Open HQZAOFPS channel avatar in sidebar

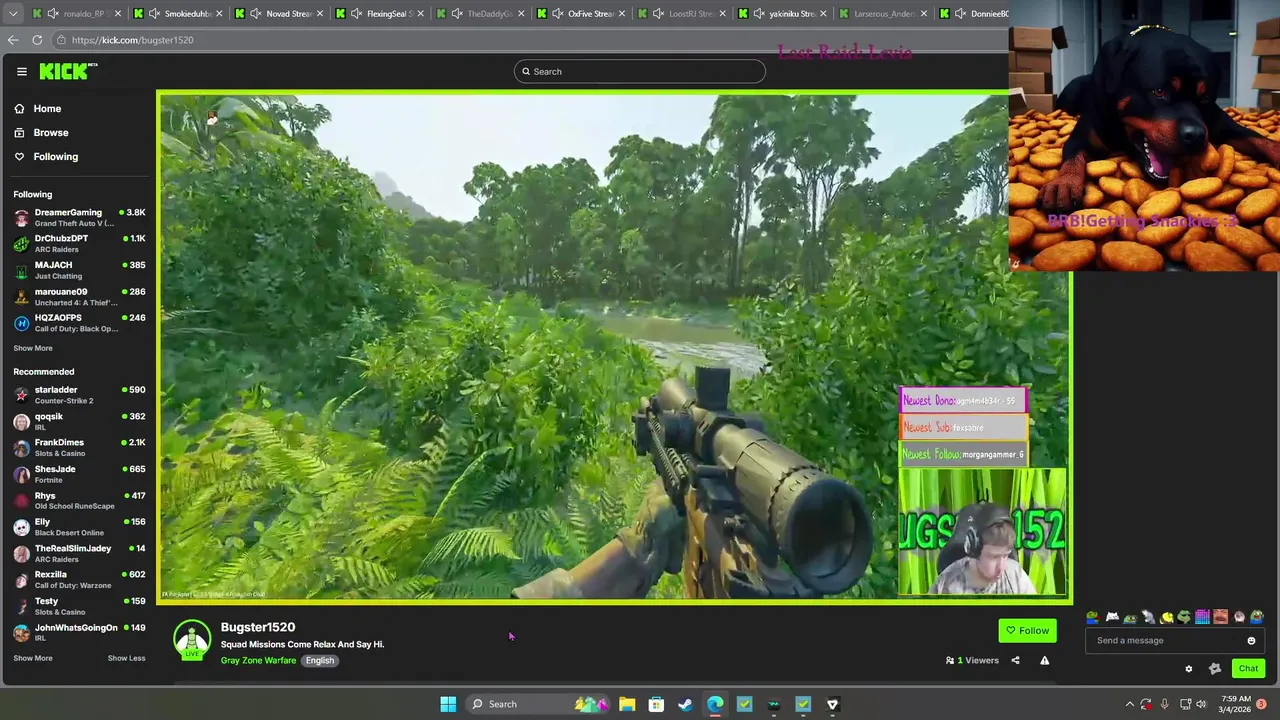coord(21,322)
